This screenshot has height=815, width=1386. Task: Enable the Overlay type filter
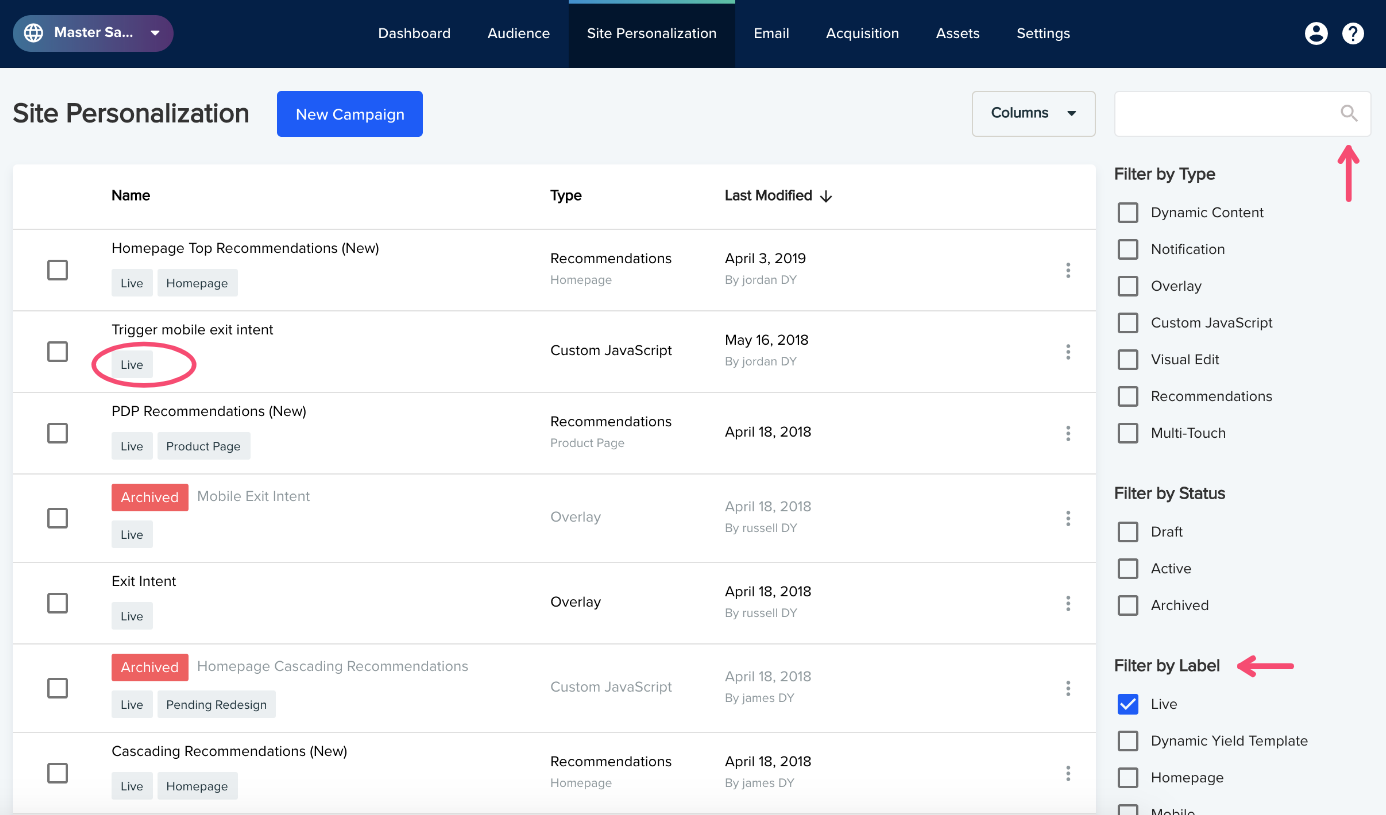[1128, 286]
